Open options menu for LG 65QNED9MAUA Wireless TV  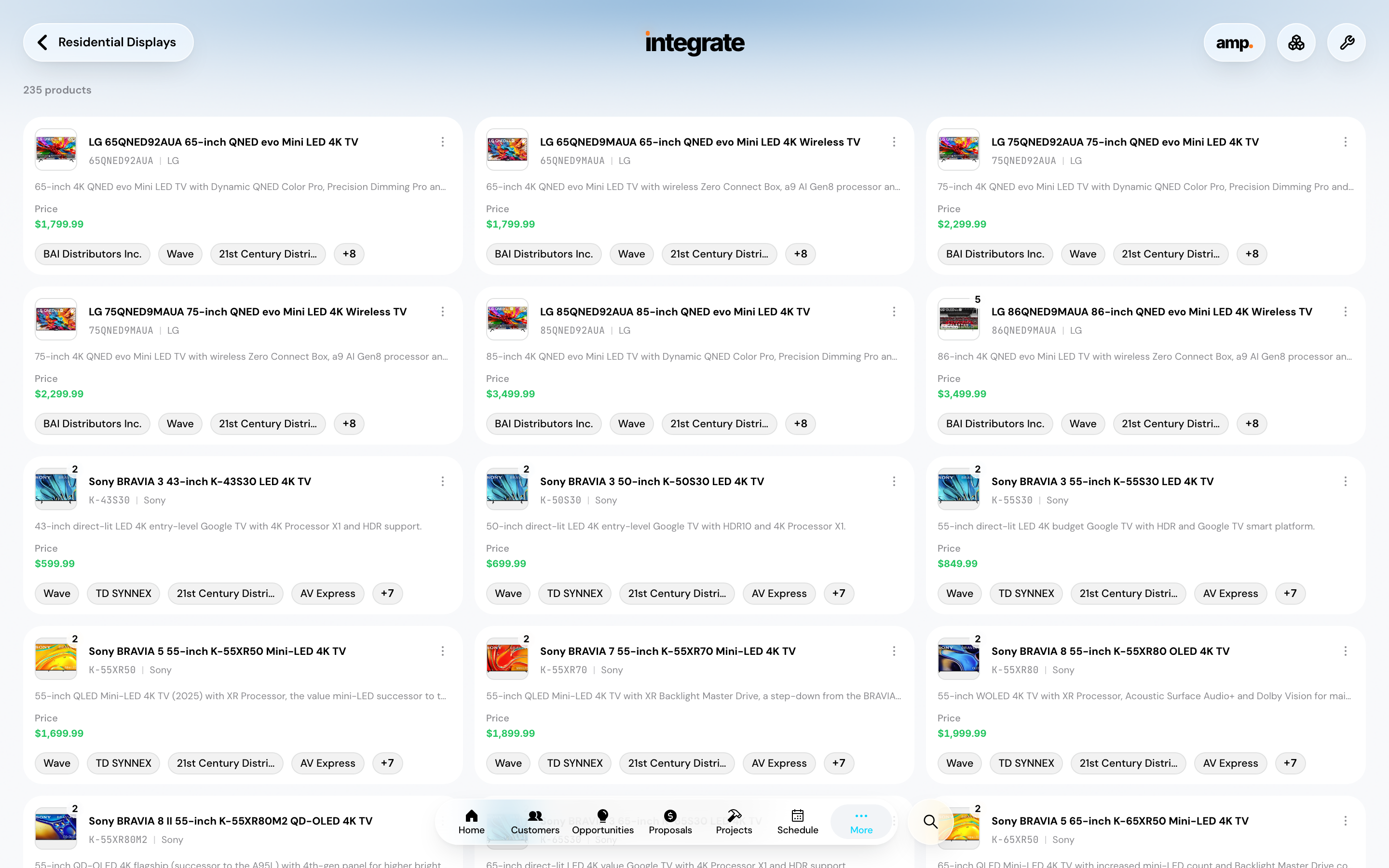coord(894,142)
